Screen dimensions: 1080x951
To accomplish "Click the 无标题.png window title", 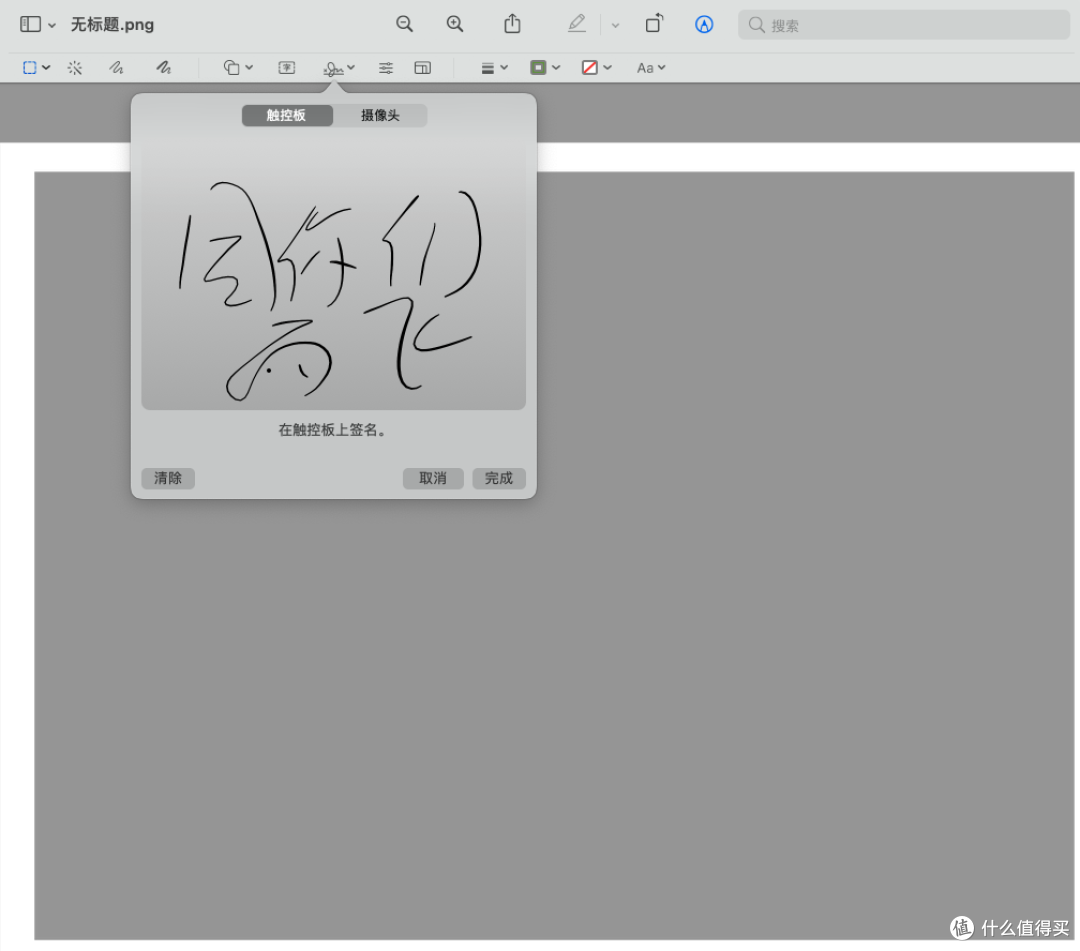I will pyautogui.click(x=112, y=25).
